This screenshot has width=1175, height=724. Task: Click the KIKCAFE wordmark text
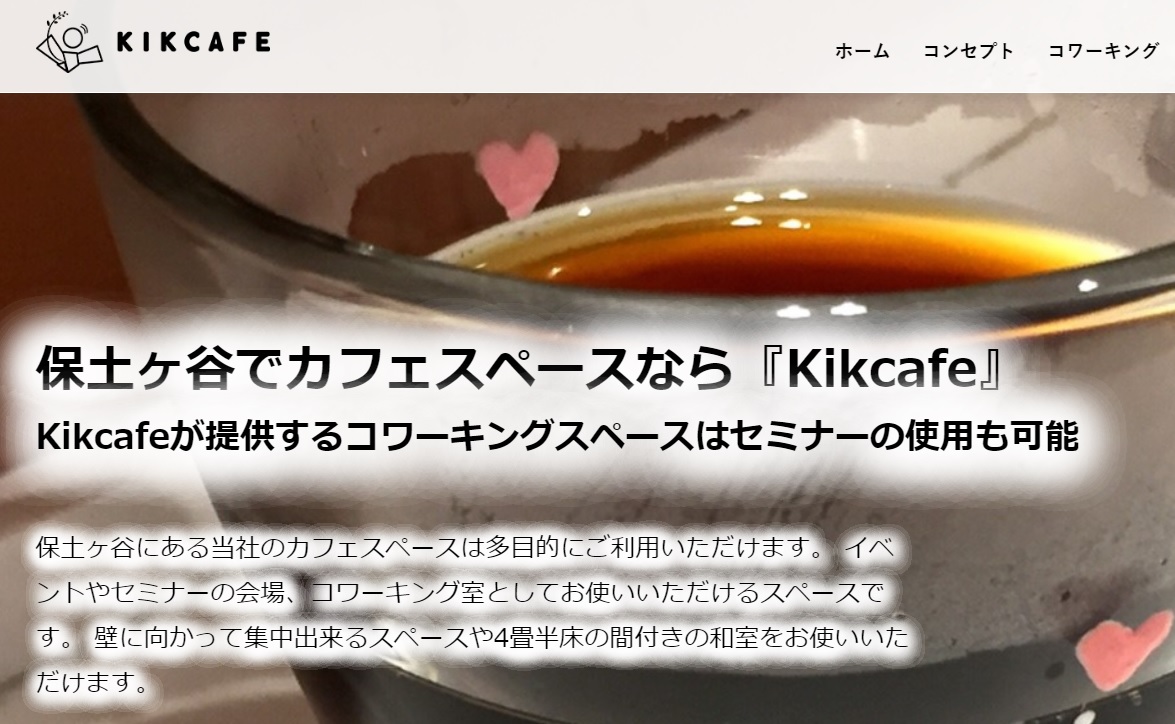click(193, 42)
